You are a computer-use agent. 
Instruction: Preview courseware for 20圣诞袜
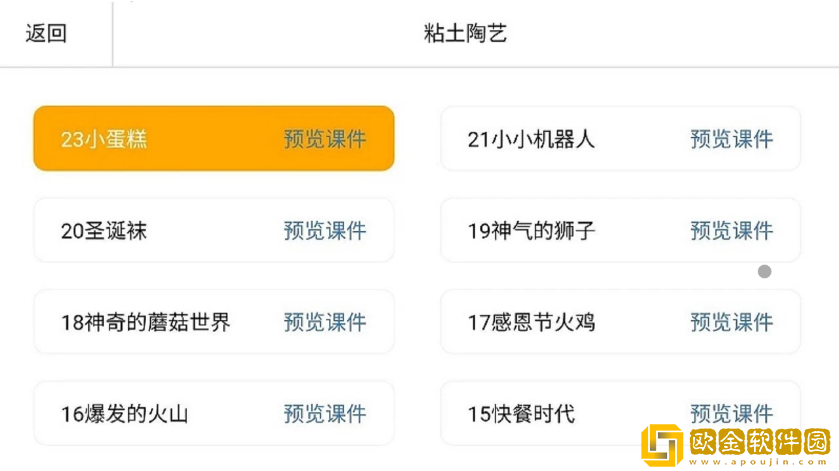pyautogui.click(x=324, y=231)
